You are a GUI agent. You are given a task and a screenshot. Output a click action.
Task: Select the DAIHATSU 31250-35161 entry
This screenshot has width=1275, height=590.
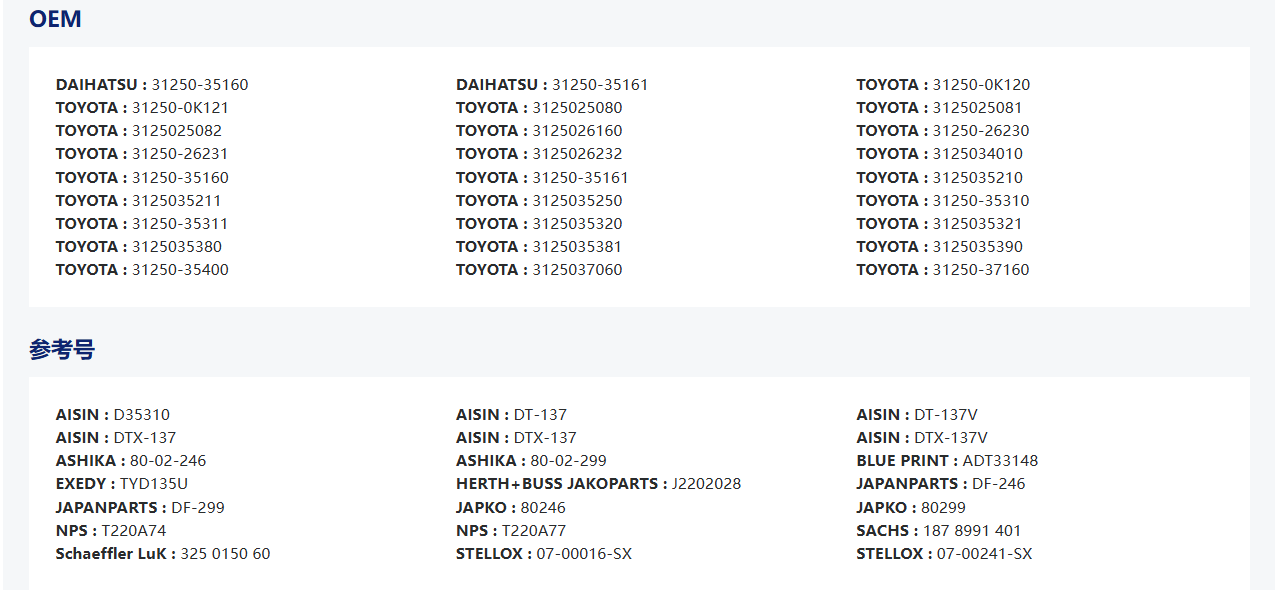click(552, 85)
